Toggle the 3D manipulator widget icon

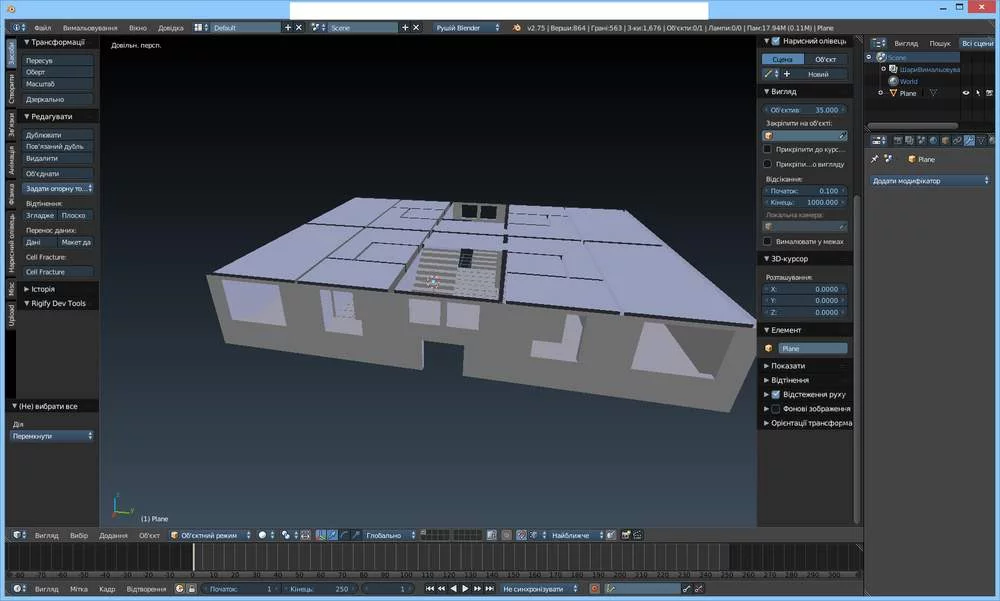tap(320, 535)
